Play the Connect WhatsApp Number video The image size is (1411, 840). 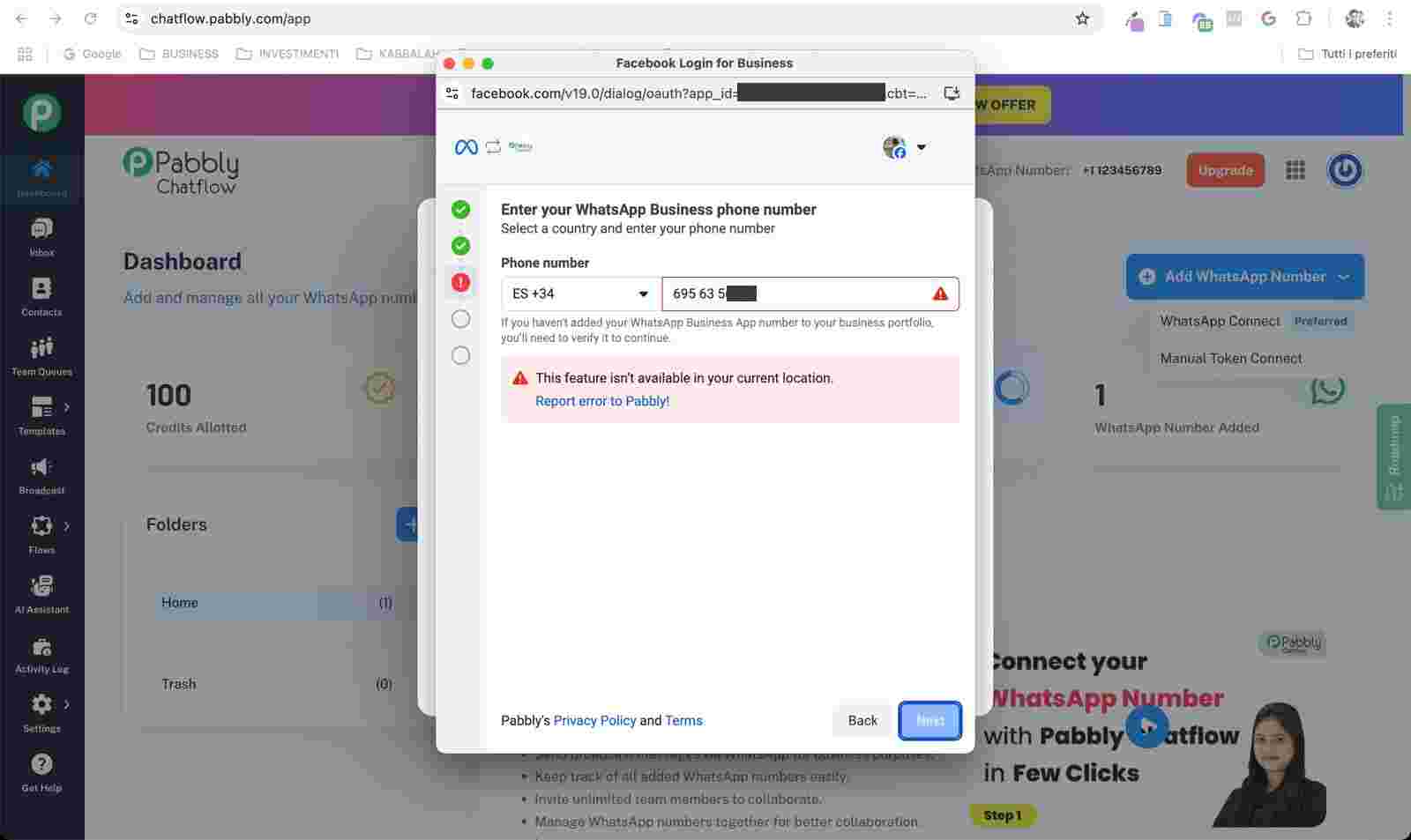tap(1146, 726)
